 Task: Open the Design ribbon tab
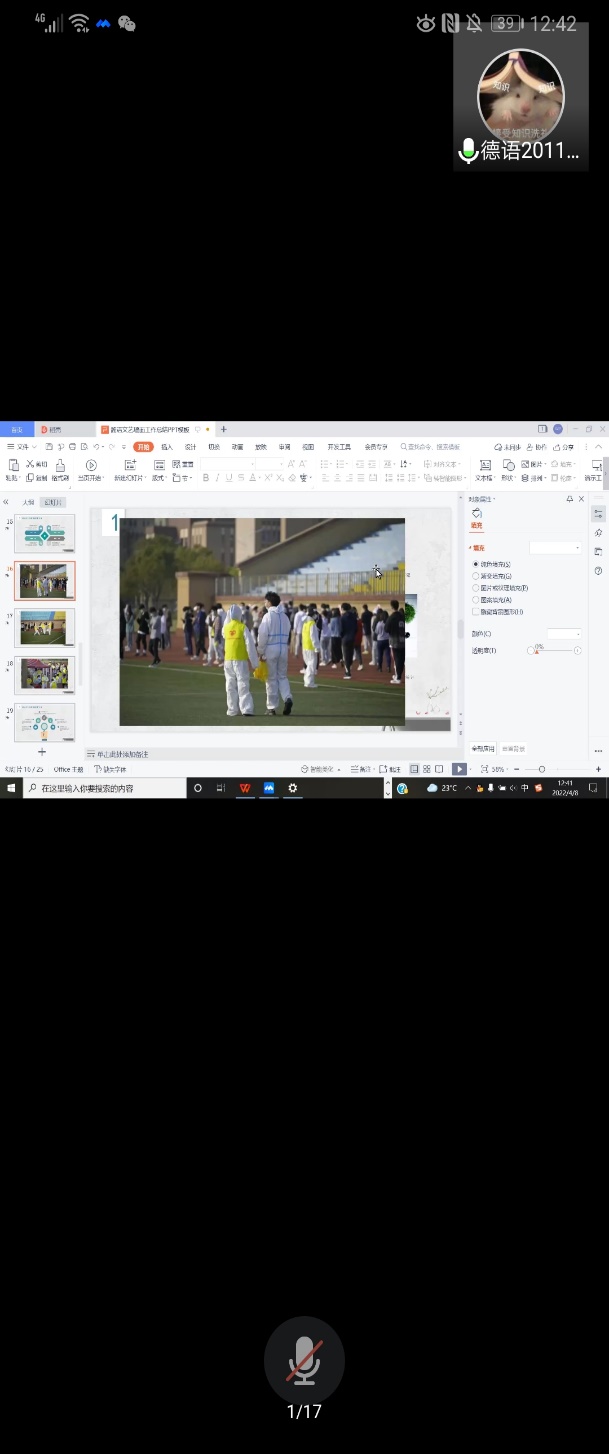click(x=190, y=447)
